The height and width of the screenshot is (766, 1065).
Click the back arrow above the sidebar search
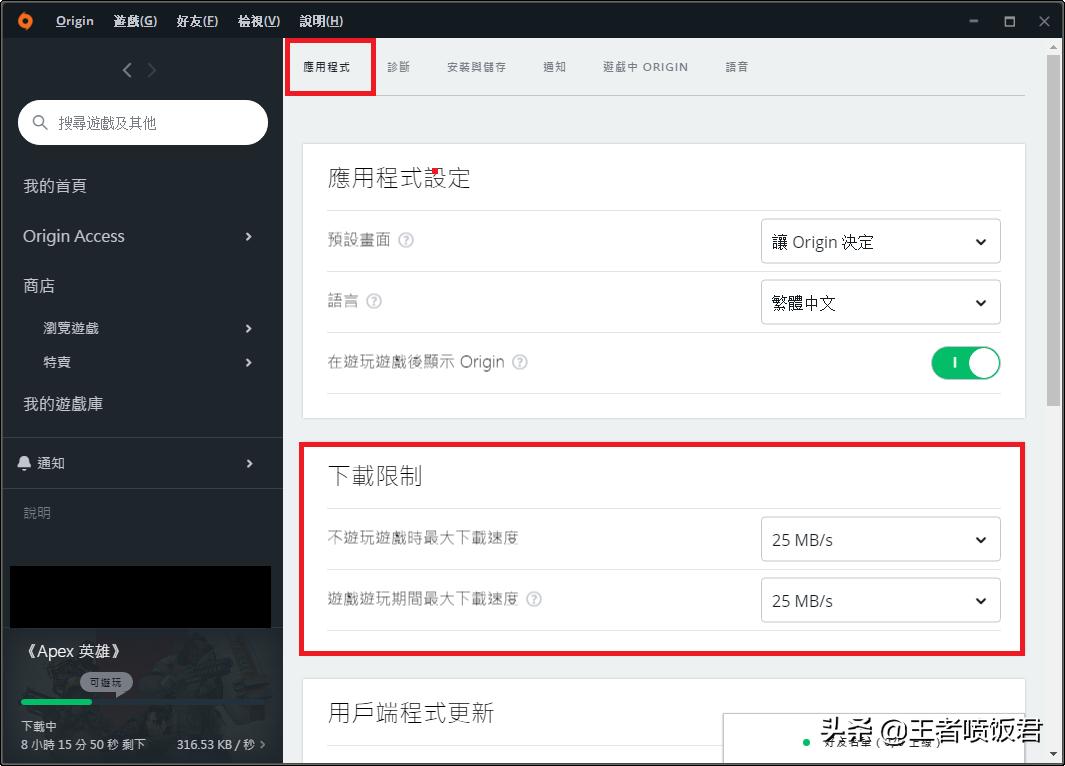(x=126, y=70)
